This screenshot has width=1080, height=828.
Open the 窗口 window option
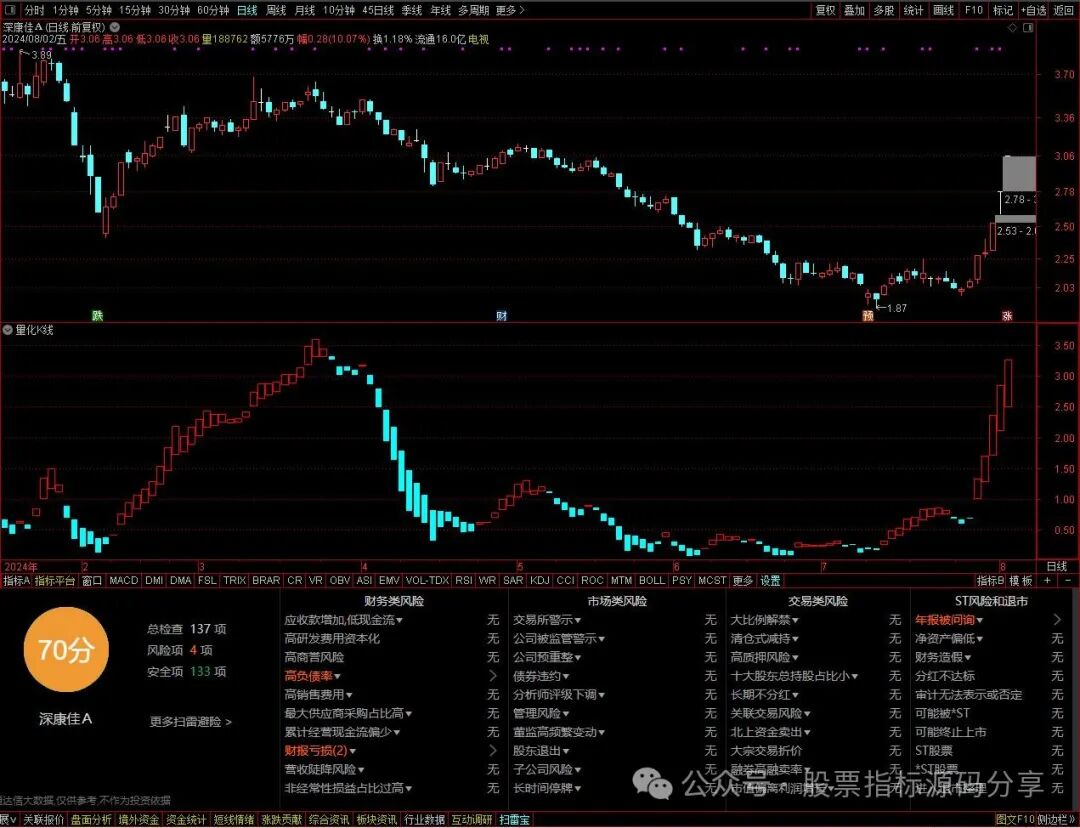tap(92, 581)
